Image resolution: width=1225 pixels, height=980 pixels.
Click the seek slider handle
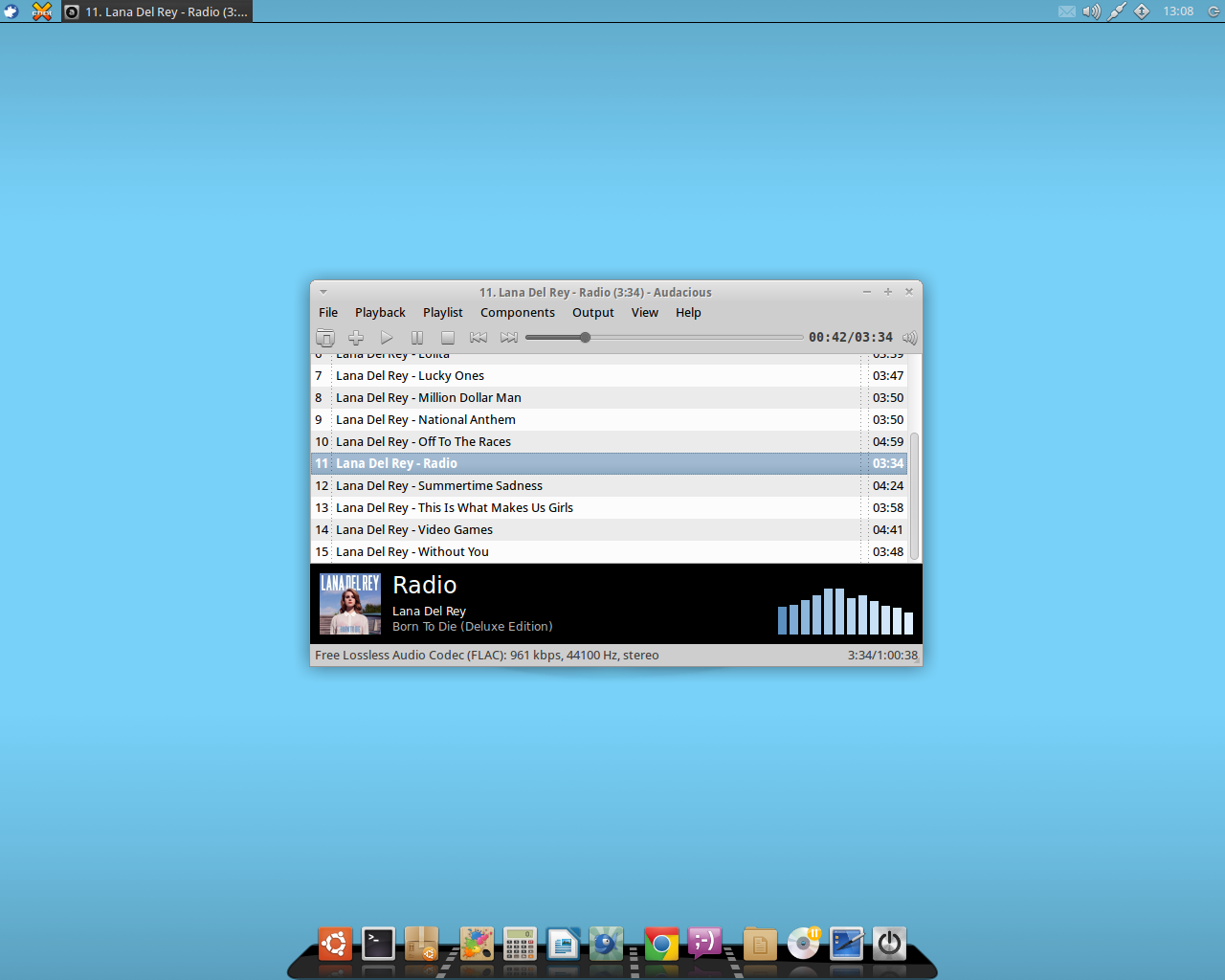coord(585,337)
